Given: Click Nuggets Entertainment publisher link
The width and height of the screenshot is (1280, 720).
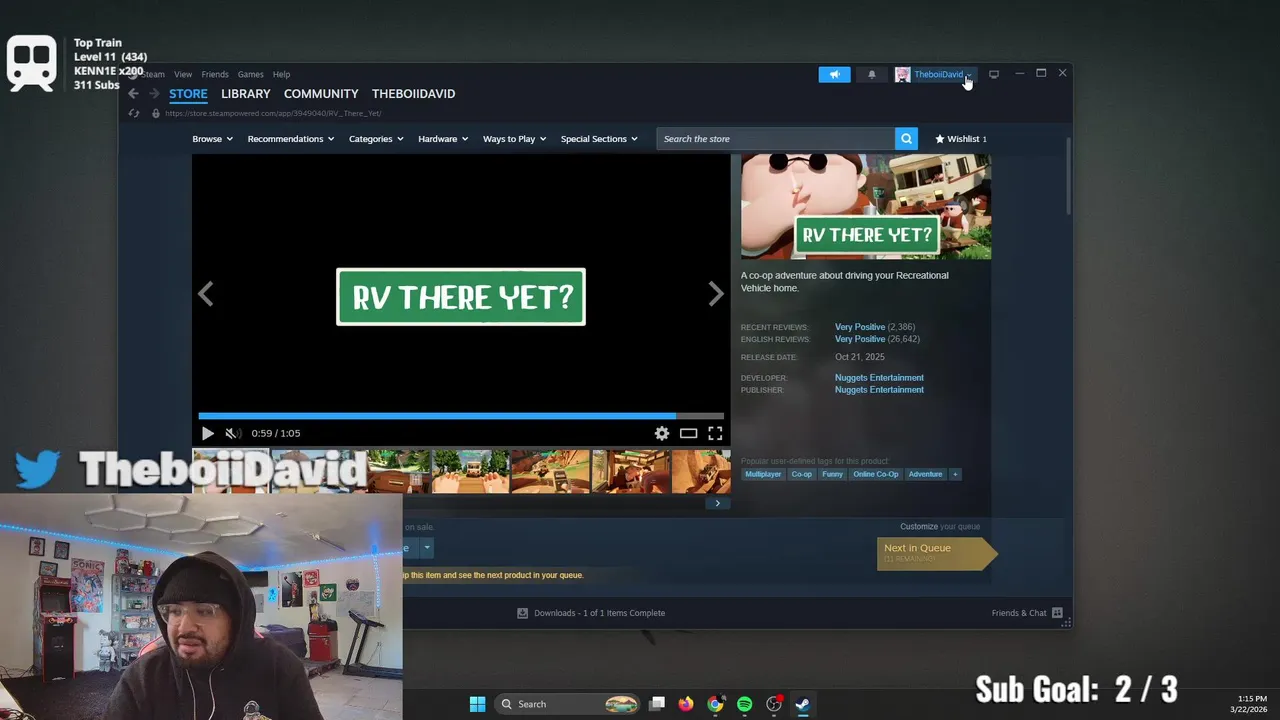Looking at the screenshot, I should (x=879, y=390).
